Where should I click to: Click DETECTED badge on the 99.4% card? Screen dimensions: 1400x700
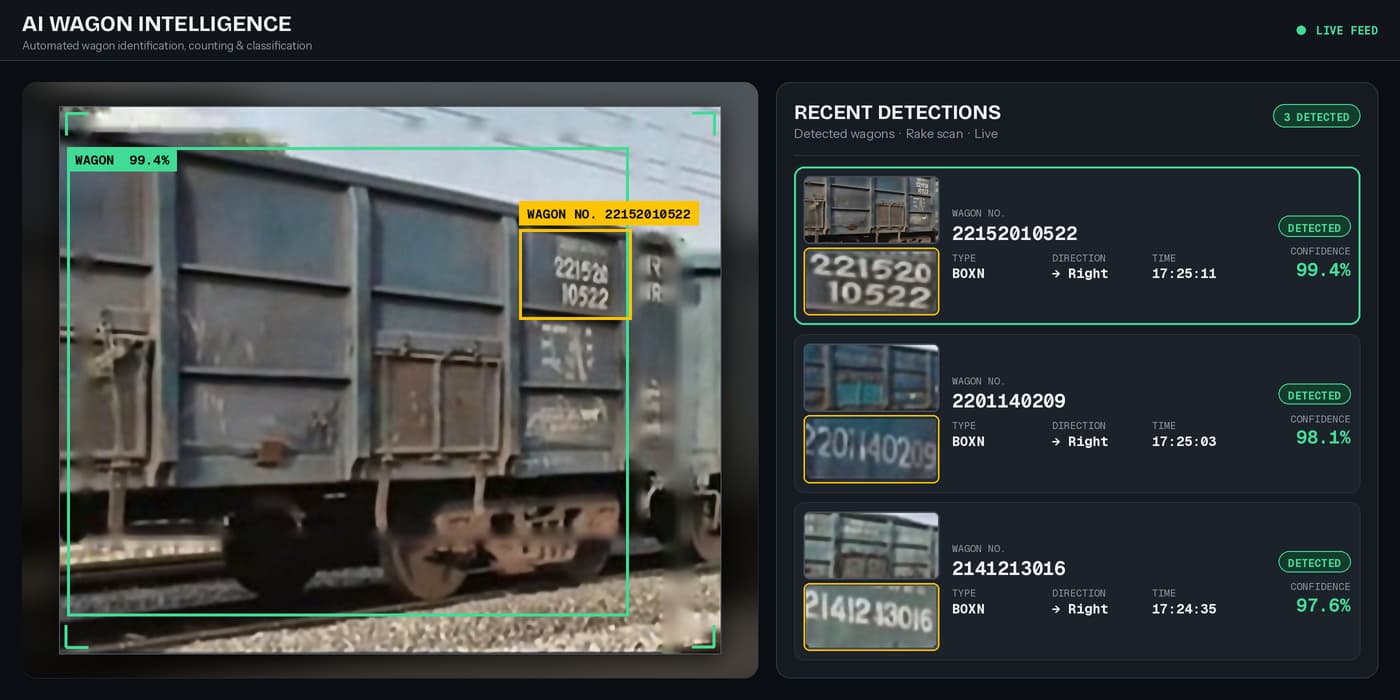(1314, 228)
